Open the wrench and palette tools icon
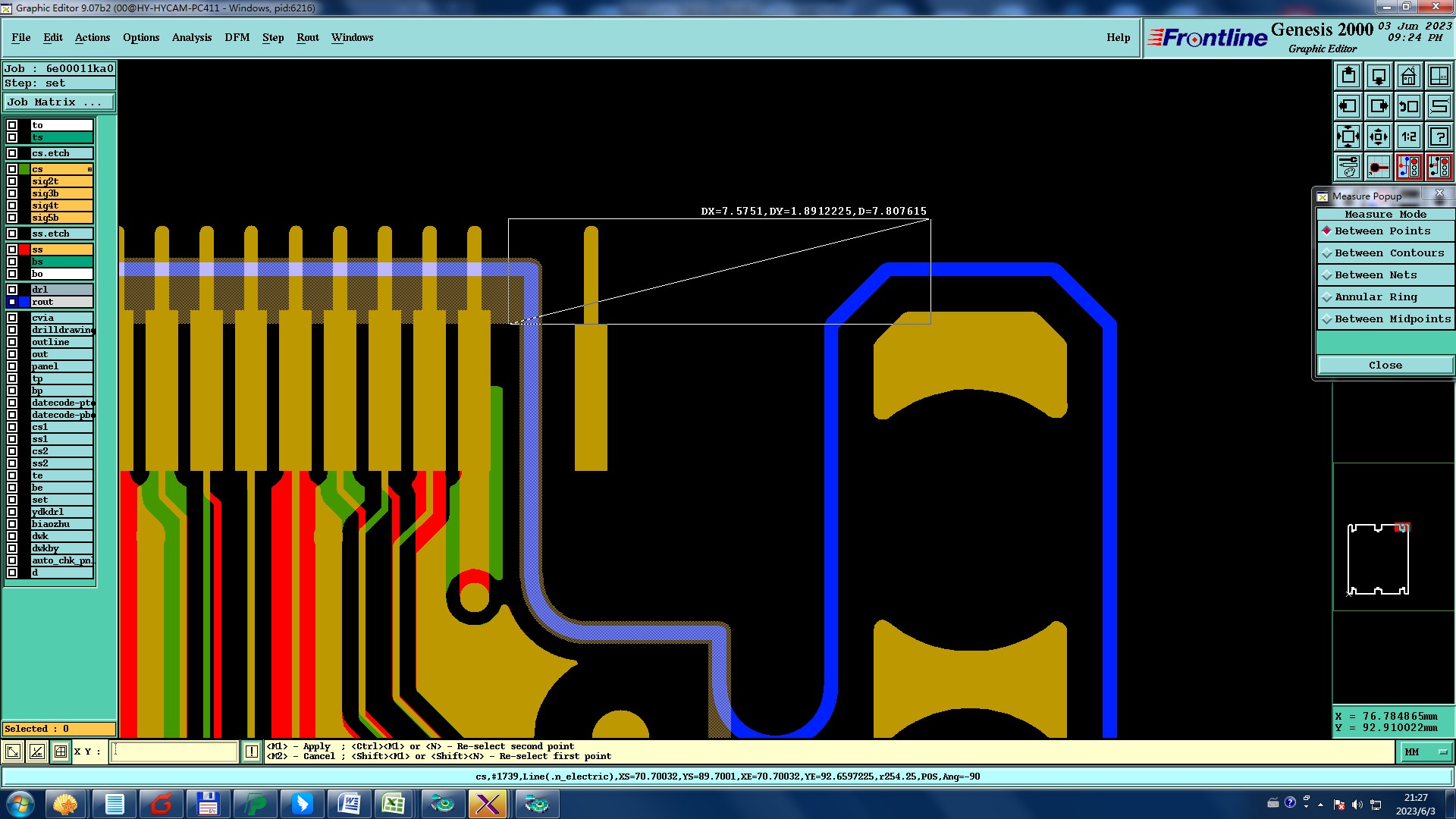The width and height of the screenshot is (1456, 819). click(x=1348, y=167)
